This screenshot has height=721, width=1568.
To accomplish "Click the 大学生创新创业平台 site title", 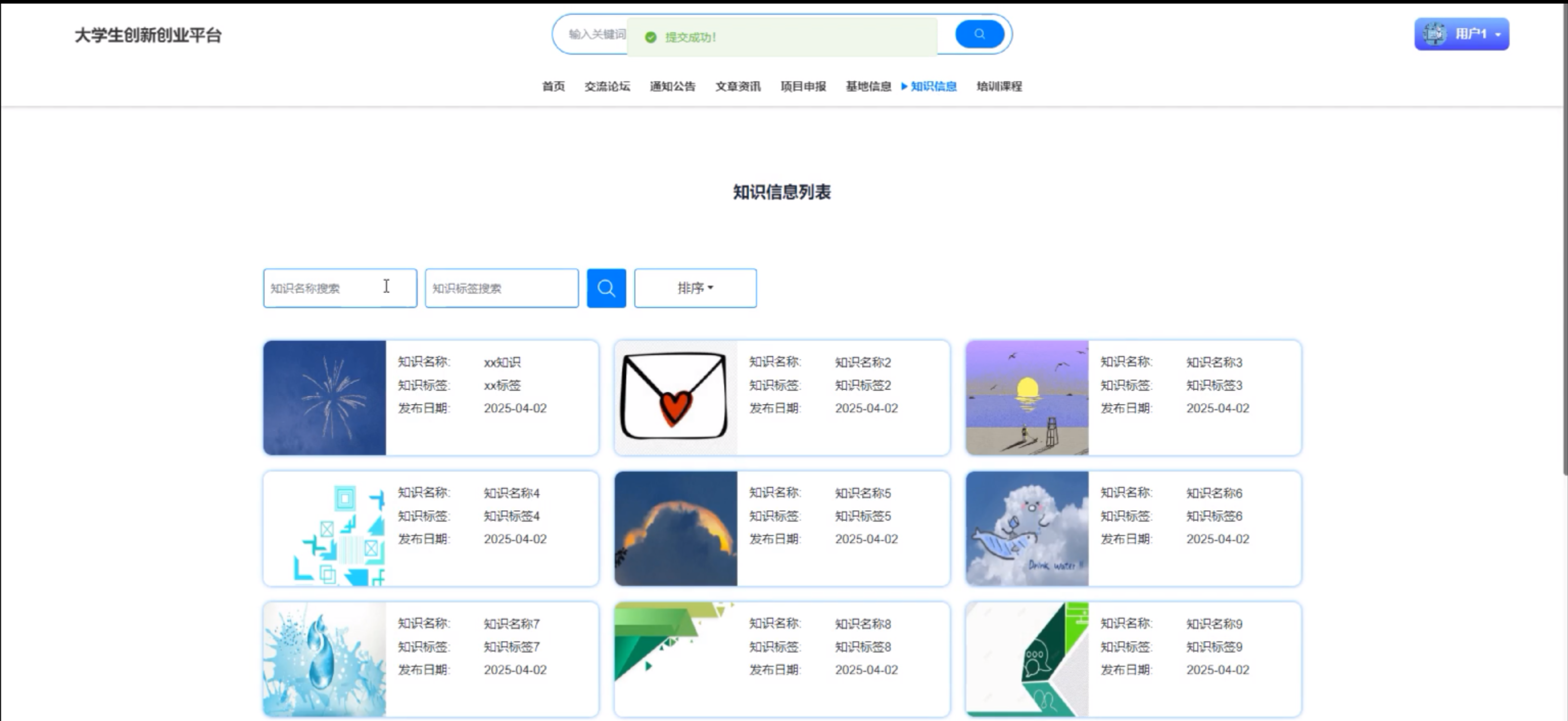I will pyautogui.click(x=148, y=35).
